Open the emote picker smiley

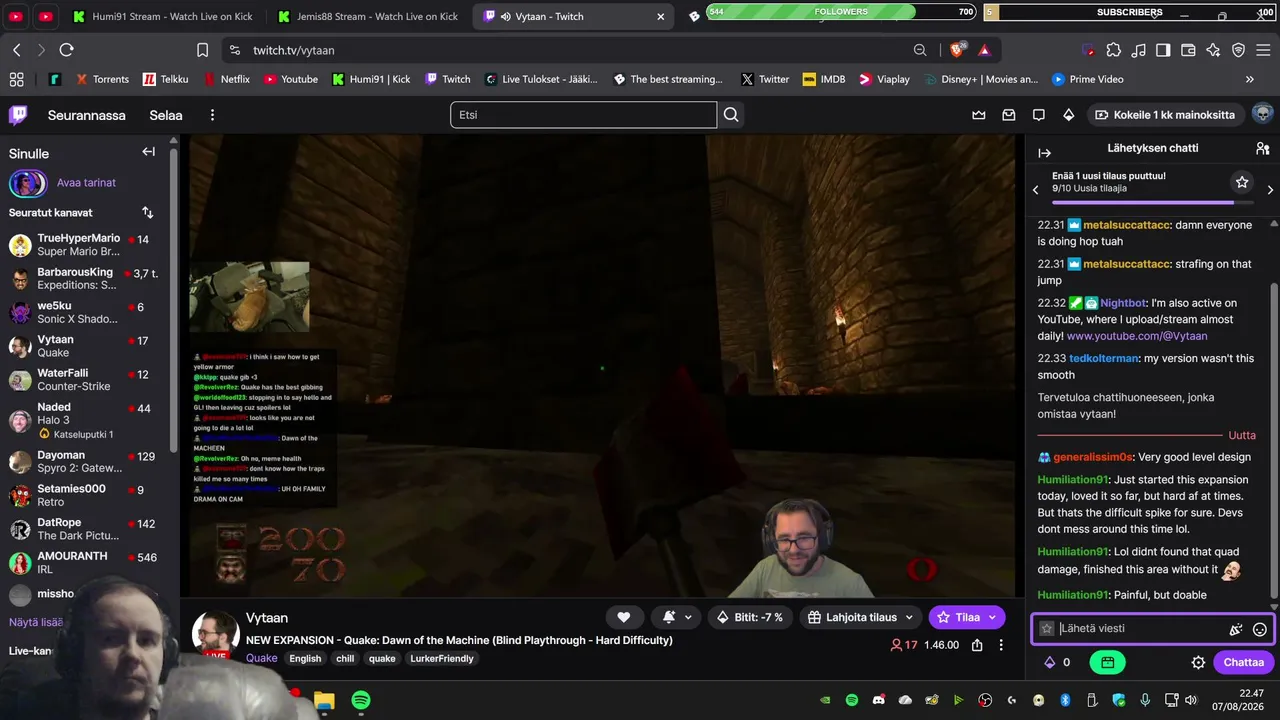pos(1260,629)
